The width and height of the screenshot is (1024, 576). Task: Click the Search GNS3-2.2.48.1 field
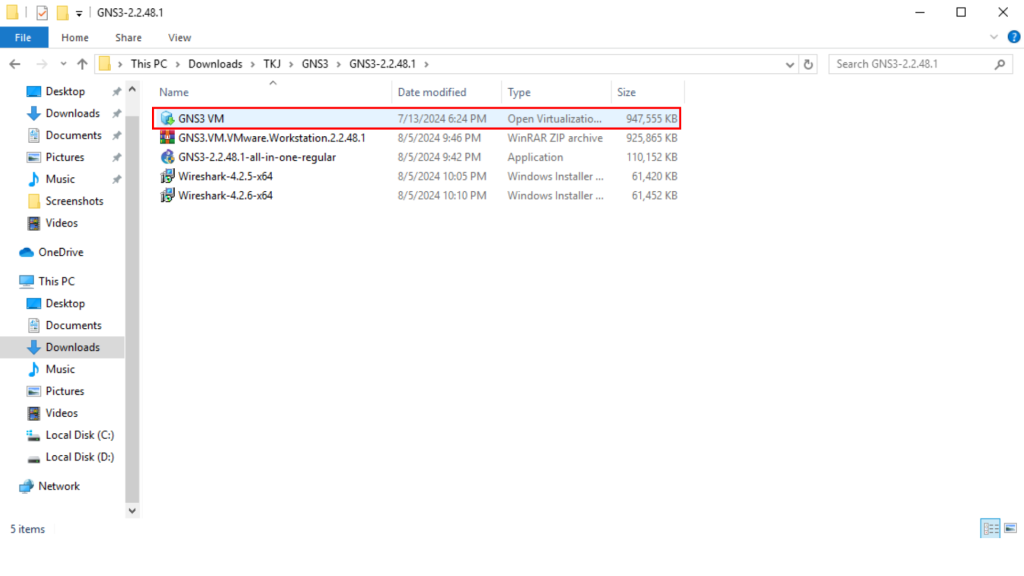[912, 64]
